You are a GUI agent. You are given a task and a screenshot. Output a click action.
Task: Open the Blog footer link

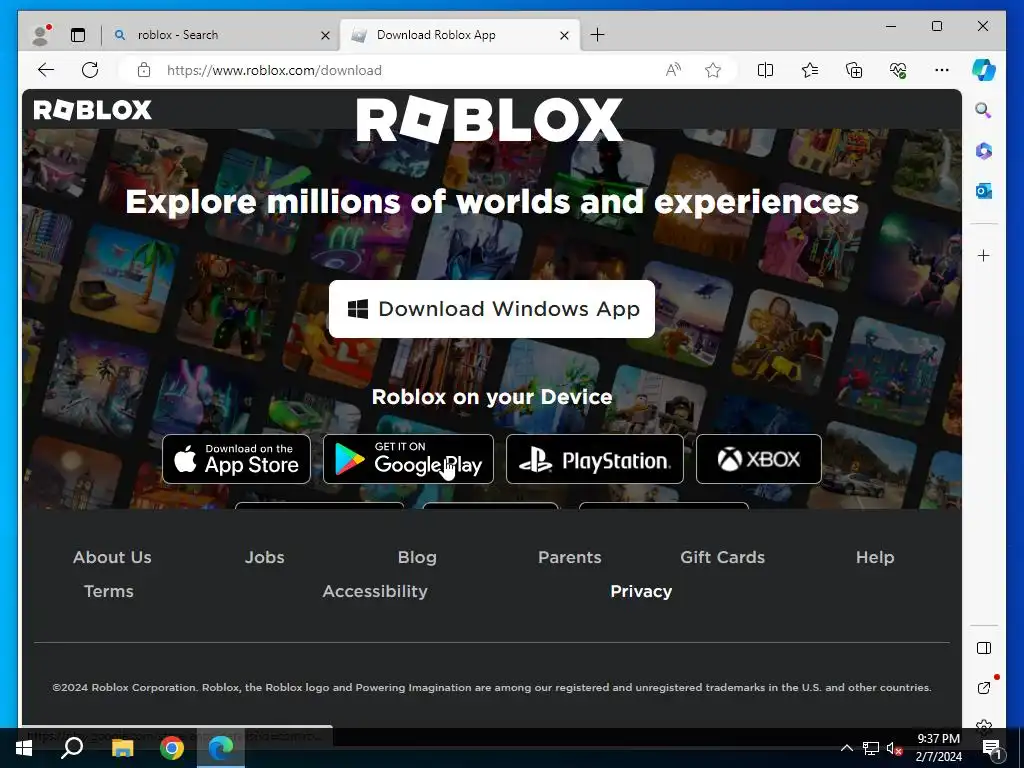coord(417,557)
